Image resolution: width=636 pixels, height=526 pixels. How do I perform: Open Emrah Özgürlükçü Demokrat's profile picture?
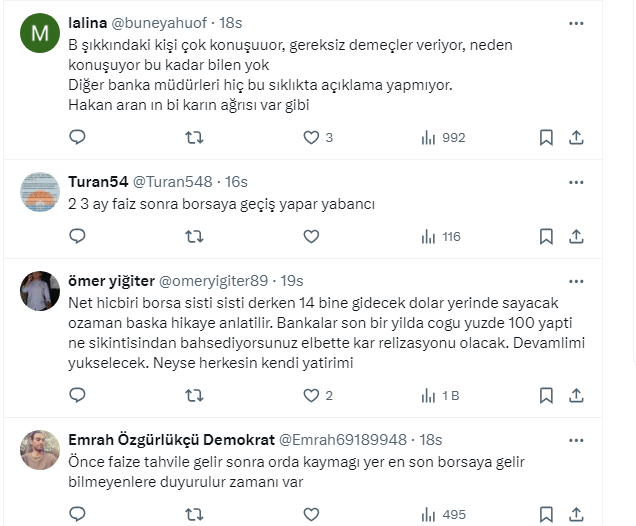click(40, 450)
